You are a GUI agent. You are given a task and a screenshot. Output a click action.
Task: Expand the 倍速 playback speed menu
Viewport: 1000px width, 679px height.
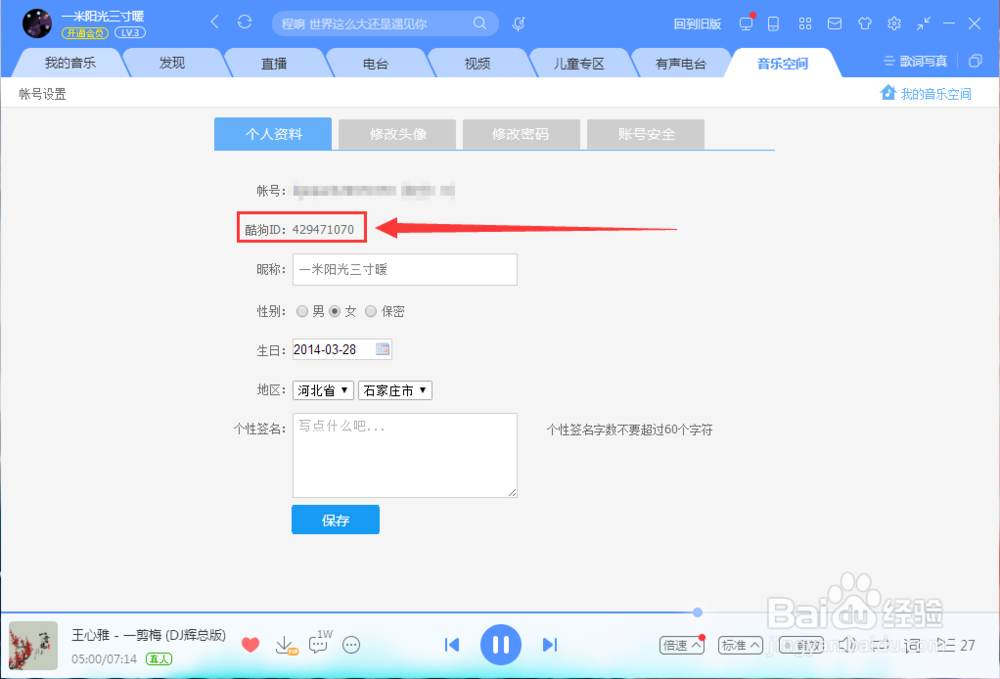pyautogui.click(x=682, y=645)
